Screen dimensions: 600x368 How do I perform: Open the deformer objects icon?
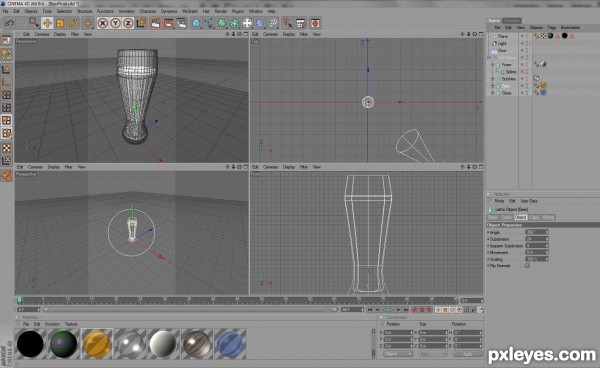pyautogui.click(x=260, y=23)
